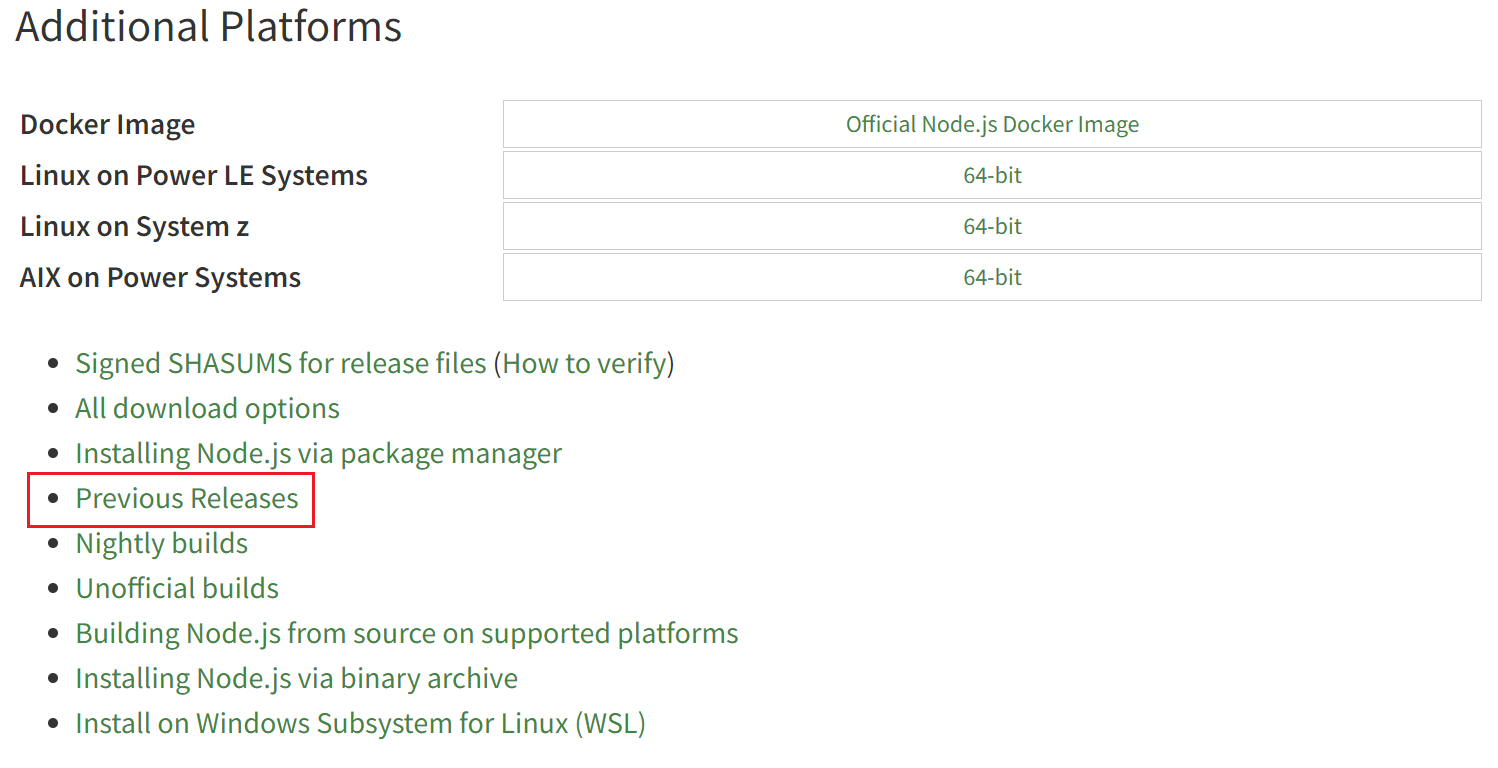Select the Additional Platforms heading
This screenshot has height=768, width=1498.
tap(209, 27)
